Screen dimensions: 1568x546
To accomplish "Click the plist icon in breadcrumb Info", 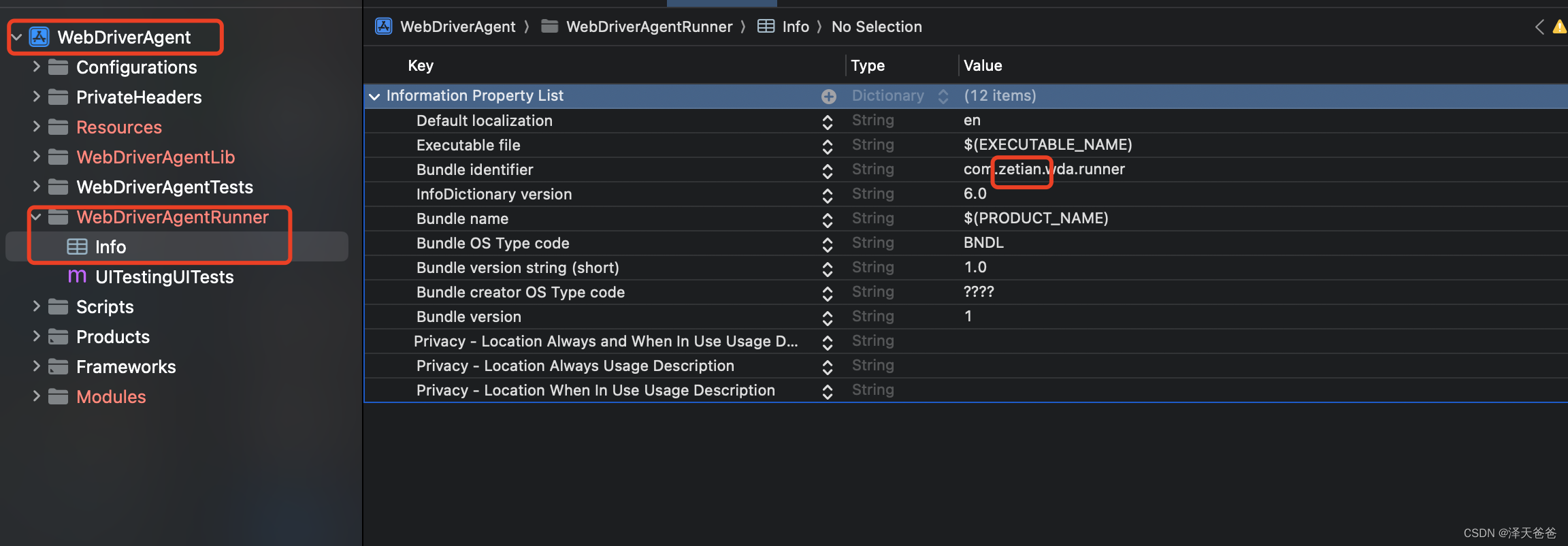I will 766,27.
